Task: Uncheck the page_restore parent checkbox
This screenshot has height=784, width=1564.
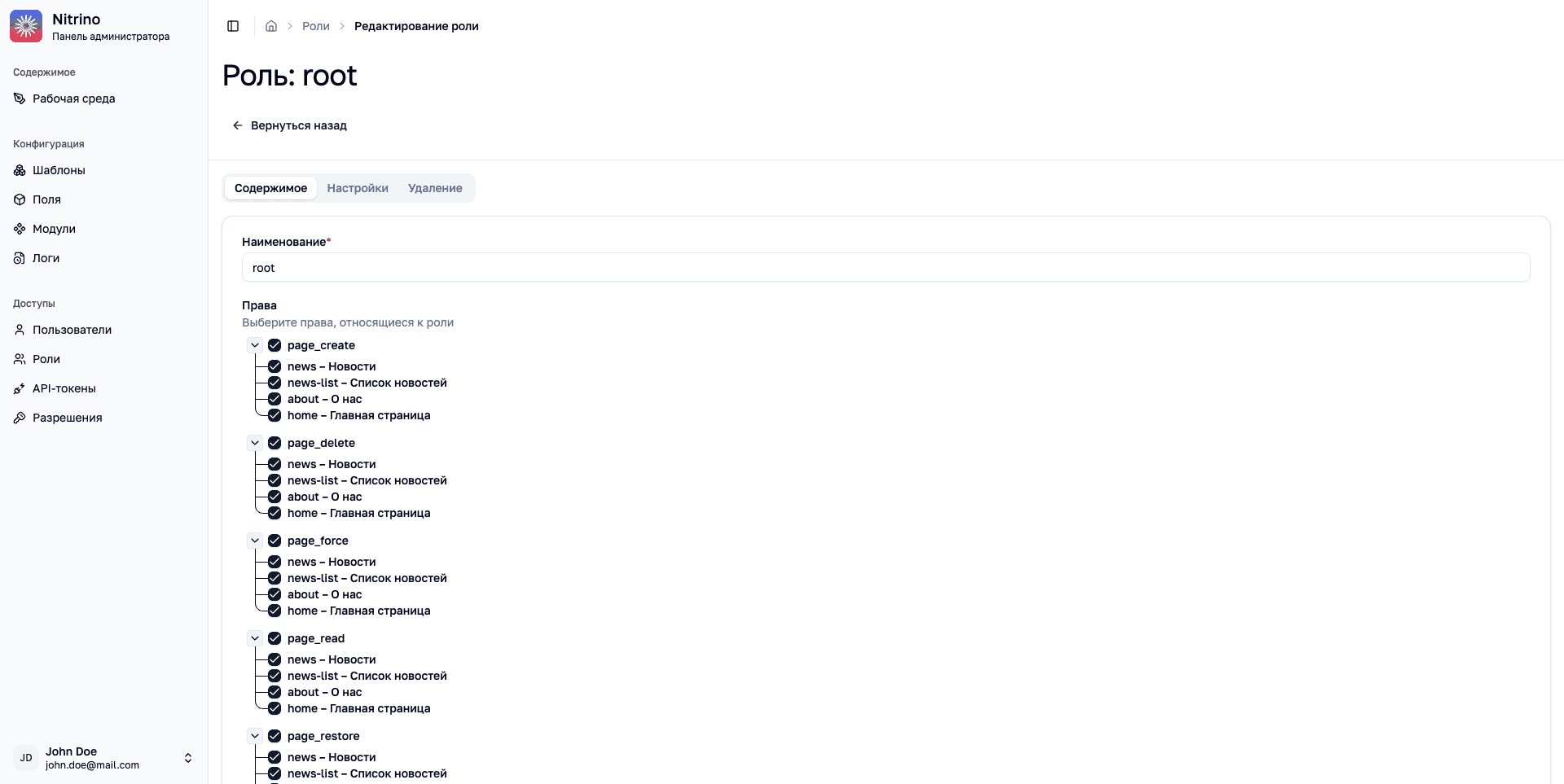Action: point(275,736)
